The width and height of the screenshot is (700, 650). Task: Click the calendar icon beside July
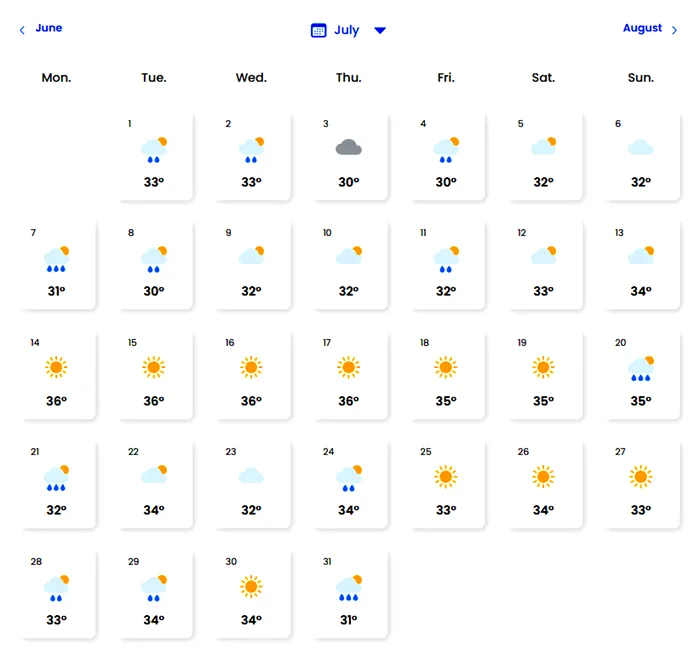[319, 30]
